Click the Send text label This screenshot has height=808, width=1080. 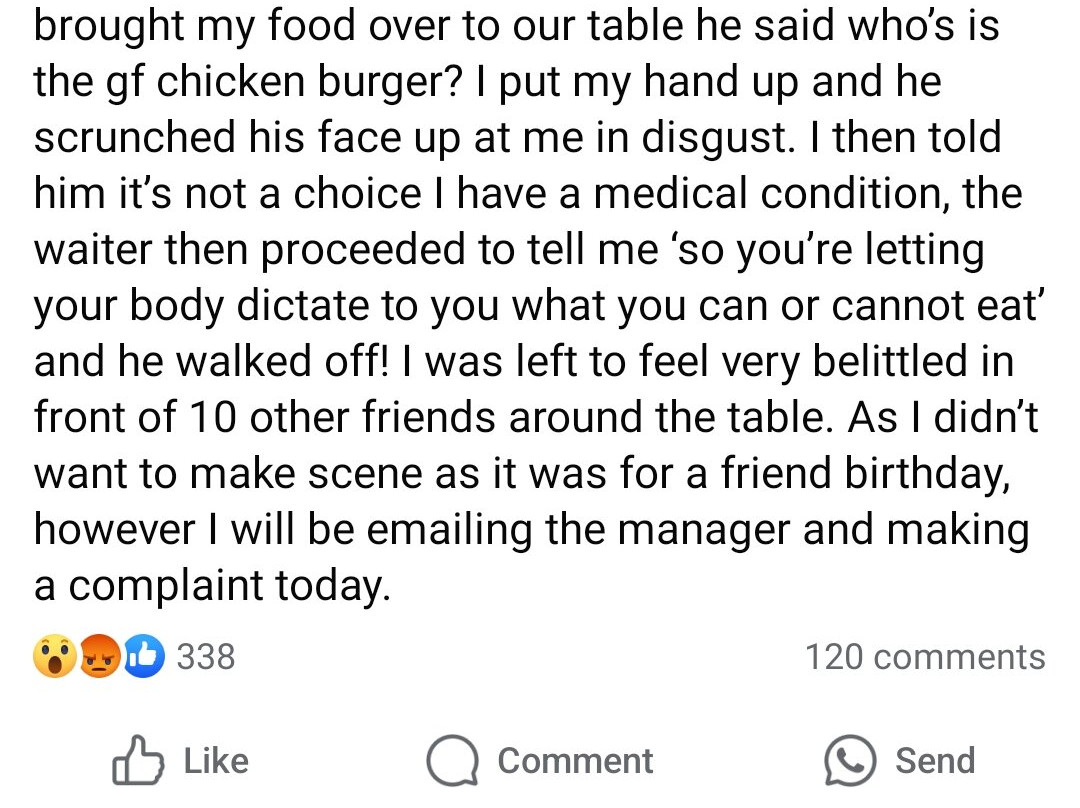(x=935, y=761)
